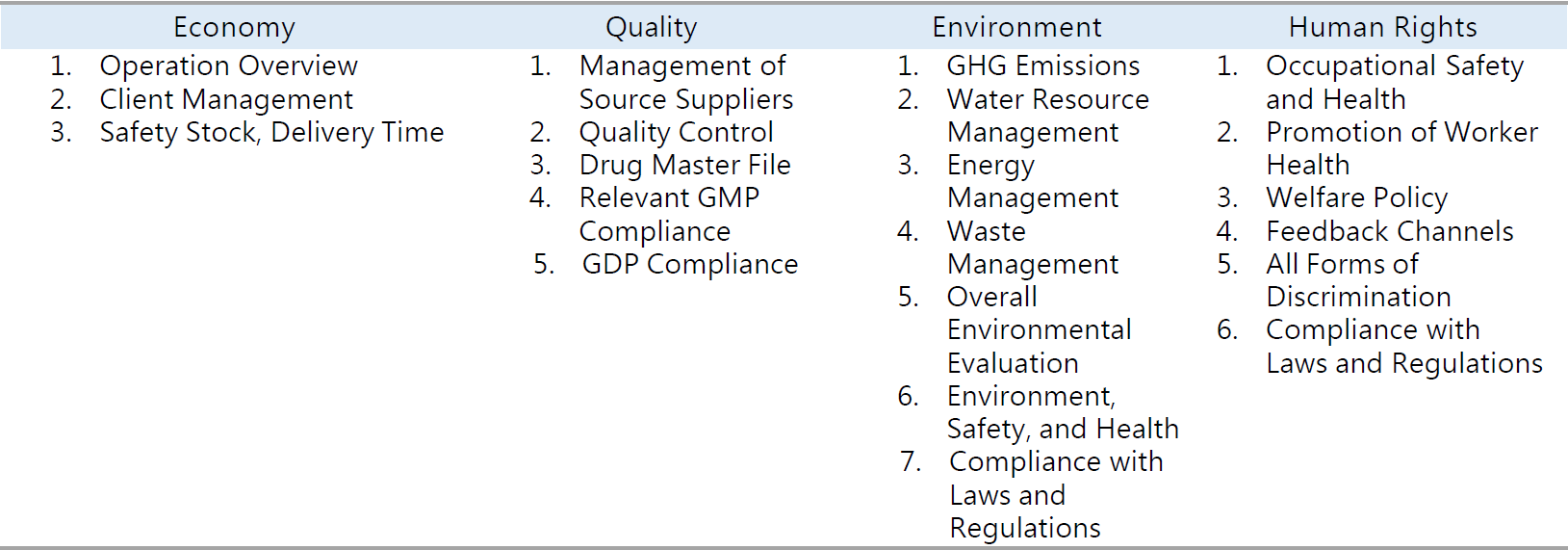Click the Human Rights column header
The image size is (1568, 550).
tap(1382, 27)
